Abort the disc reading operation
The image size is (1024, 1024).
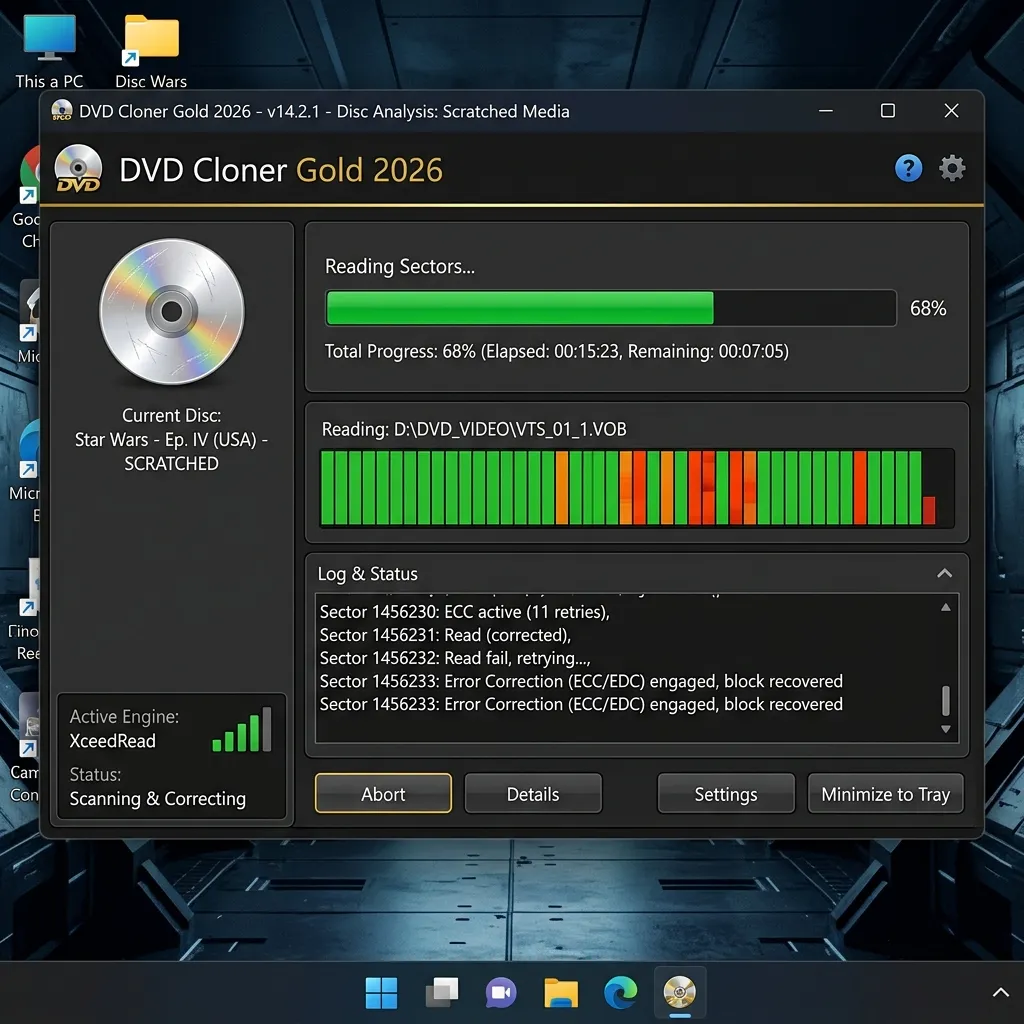coord(383,793)
